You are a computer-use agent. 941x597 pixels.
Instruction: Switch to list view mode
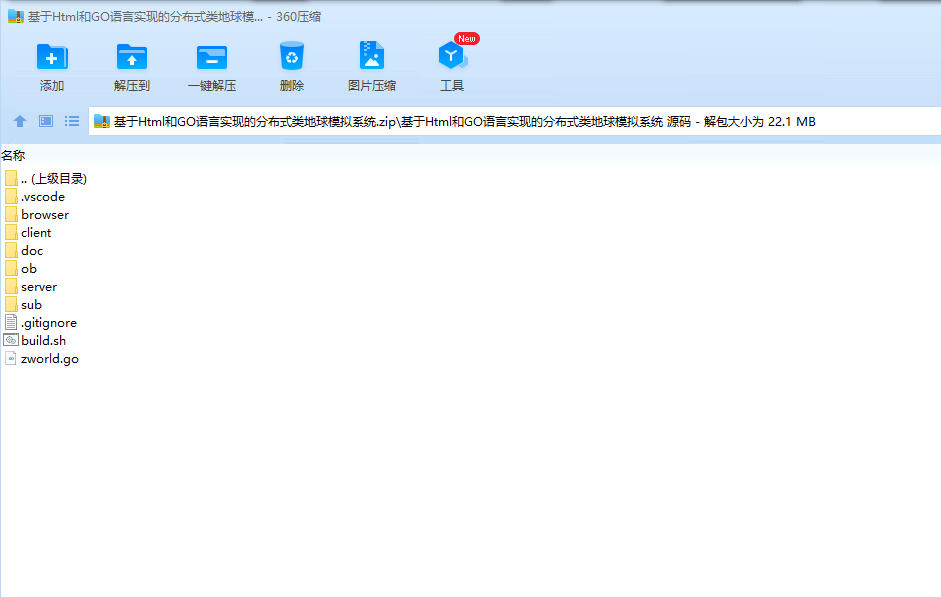[72, 121]
